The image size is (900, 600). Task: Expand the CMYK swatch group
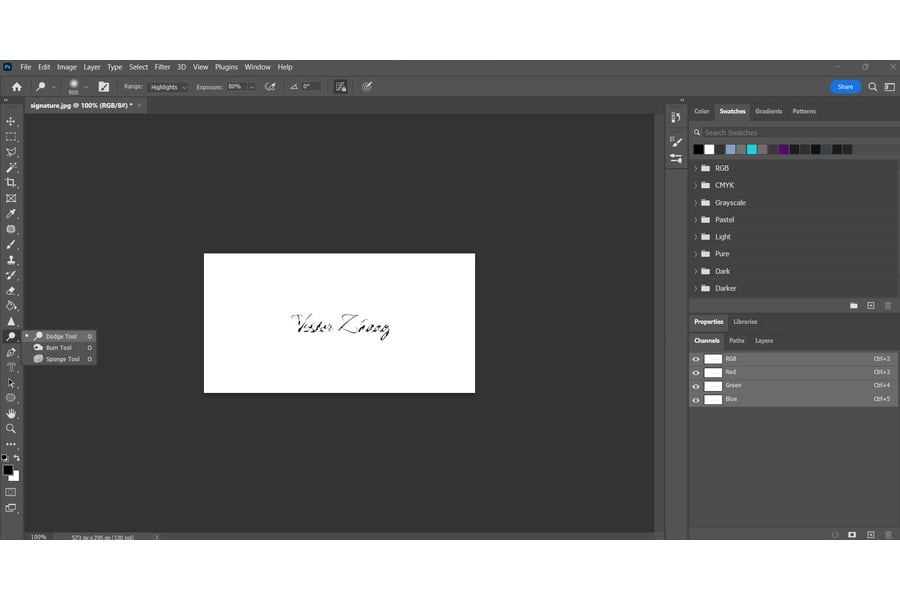[696, 185]
